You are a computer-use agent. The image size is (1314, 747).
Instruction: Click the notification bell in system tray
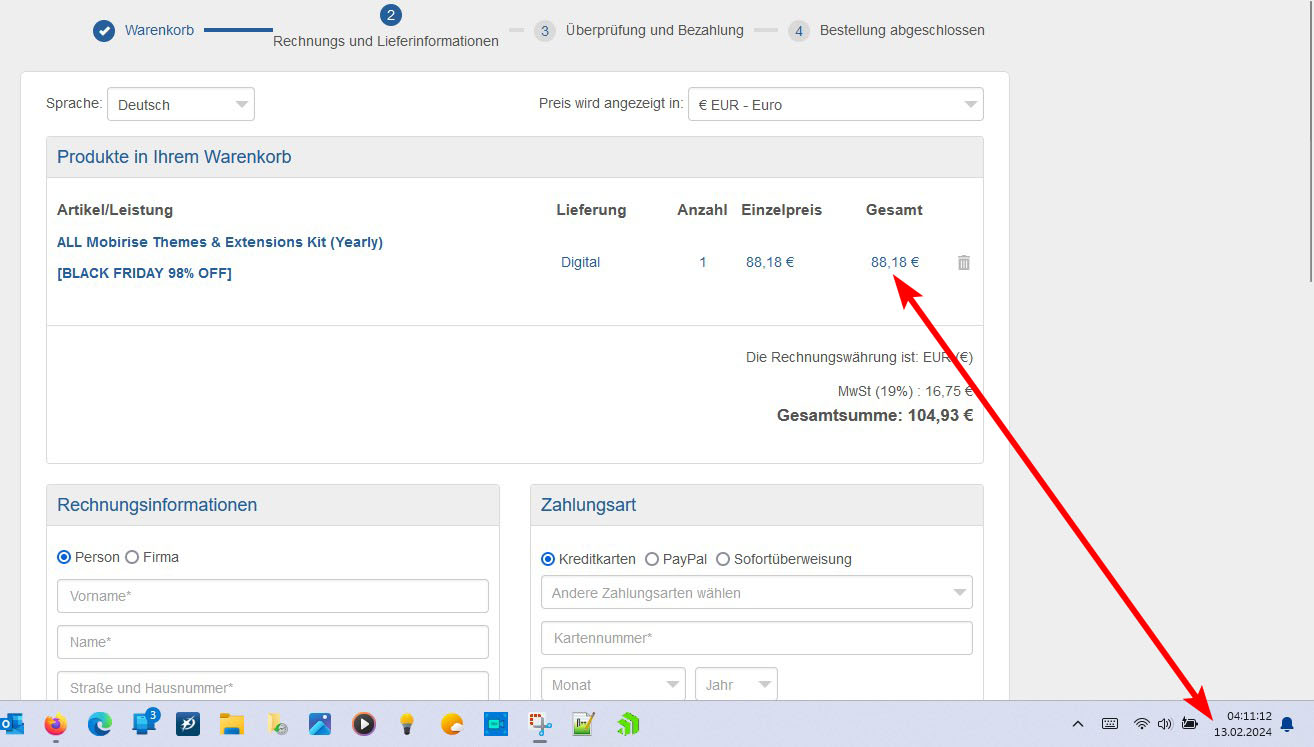(1287, 724)
